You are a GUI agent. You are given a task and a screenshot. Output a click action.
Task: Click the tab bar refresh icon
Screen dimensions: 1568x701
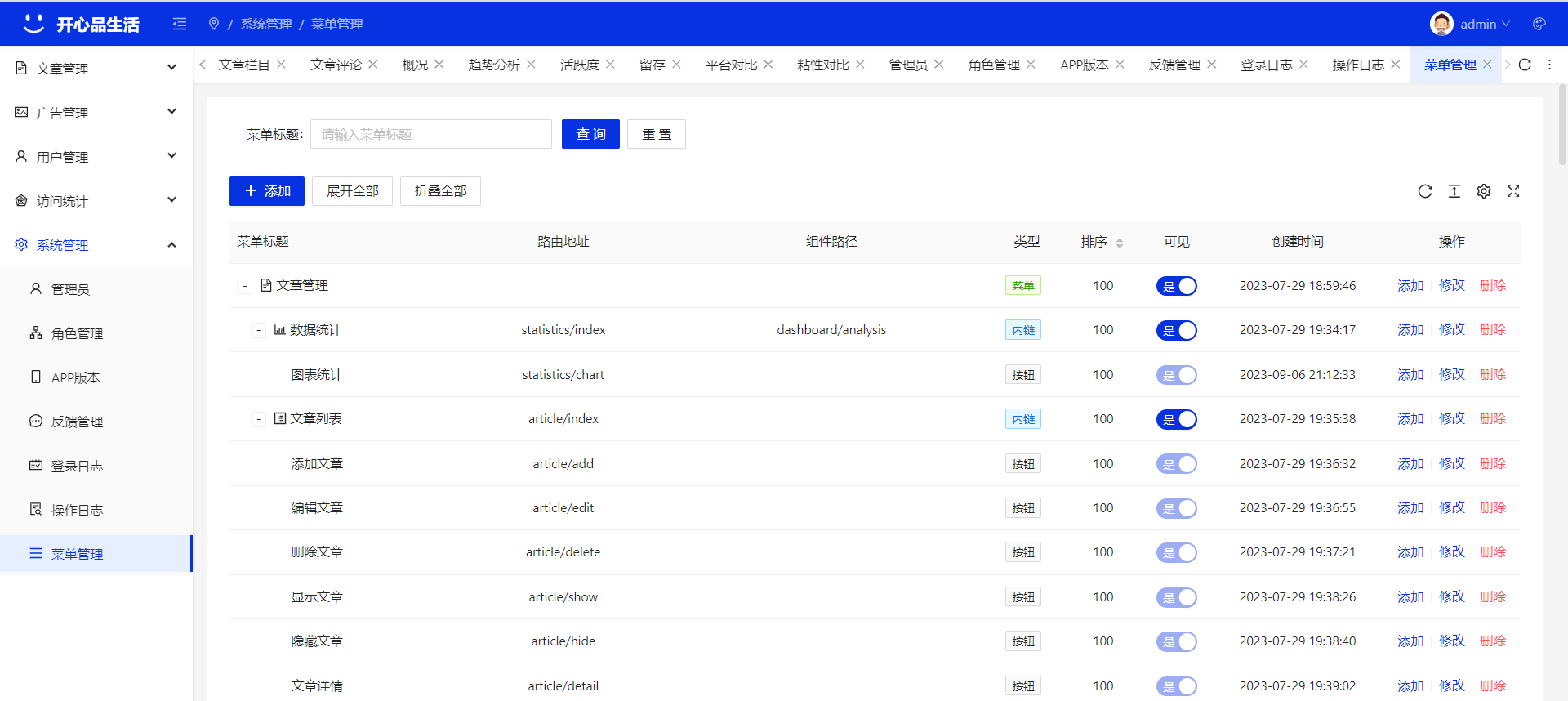pyautogui.click(x=1525, y=65)
